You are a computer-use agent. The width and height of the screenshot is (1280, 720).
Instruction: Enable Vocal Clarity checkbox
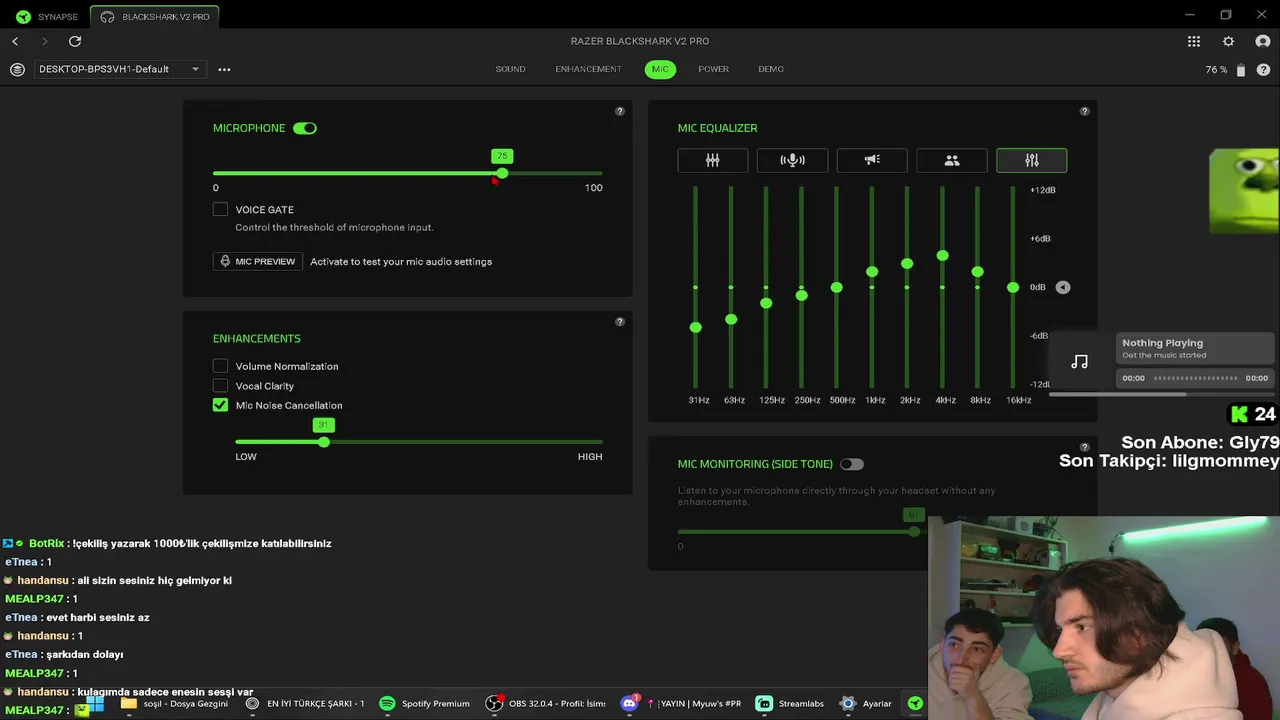220,385
